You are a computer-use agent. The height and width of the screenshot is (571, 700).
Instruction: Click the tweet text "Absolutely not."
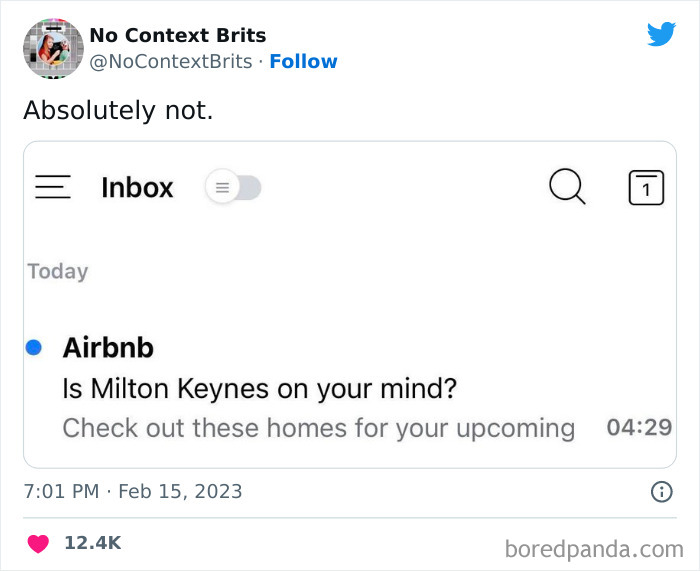click(x=118, y=110)
